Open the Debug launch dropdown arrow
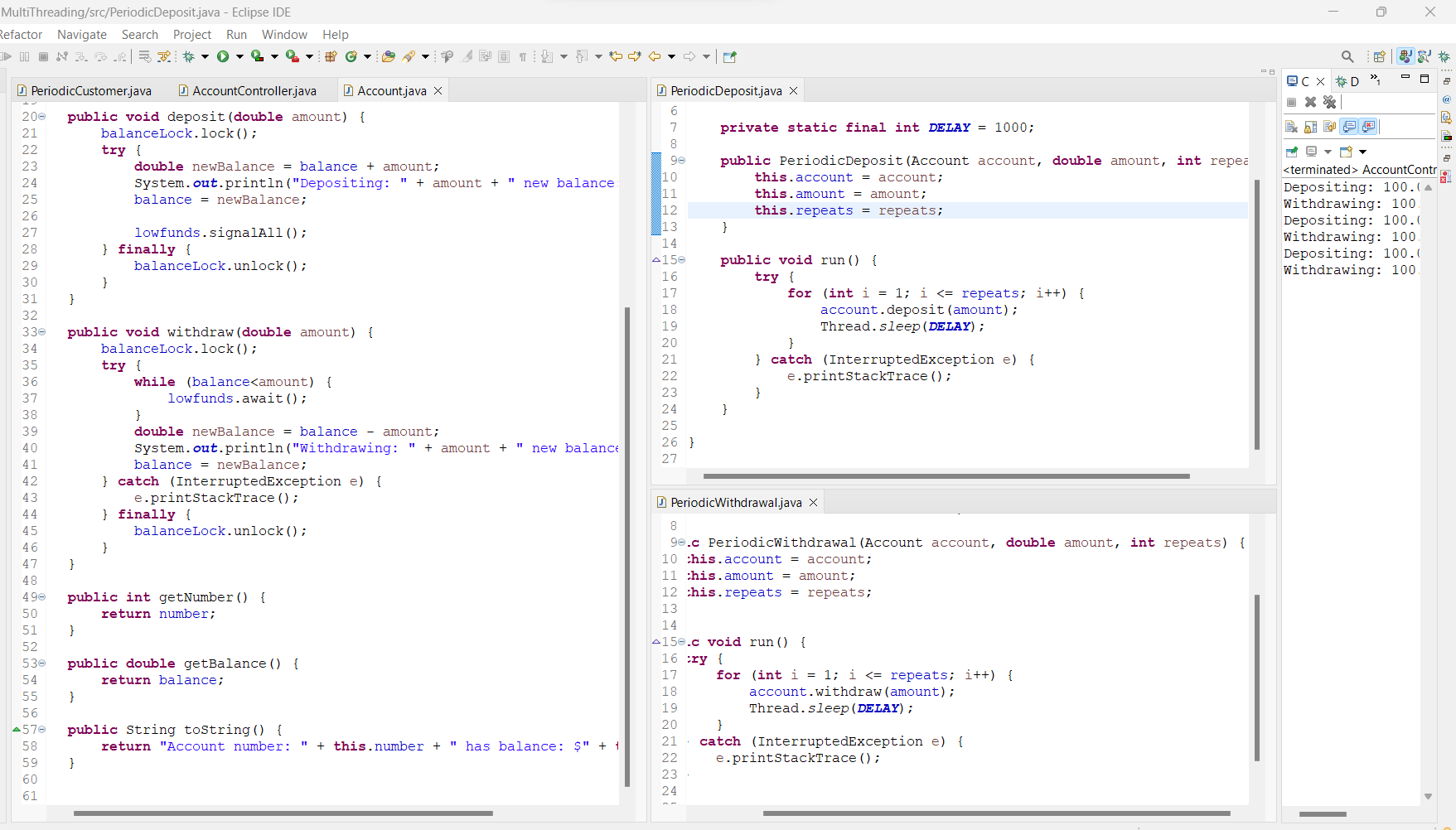Viewport: 1456px width, 830px height. click(x=205, y=56)
